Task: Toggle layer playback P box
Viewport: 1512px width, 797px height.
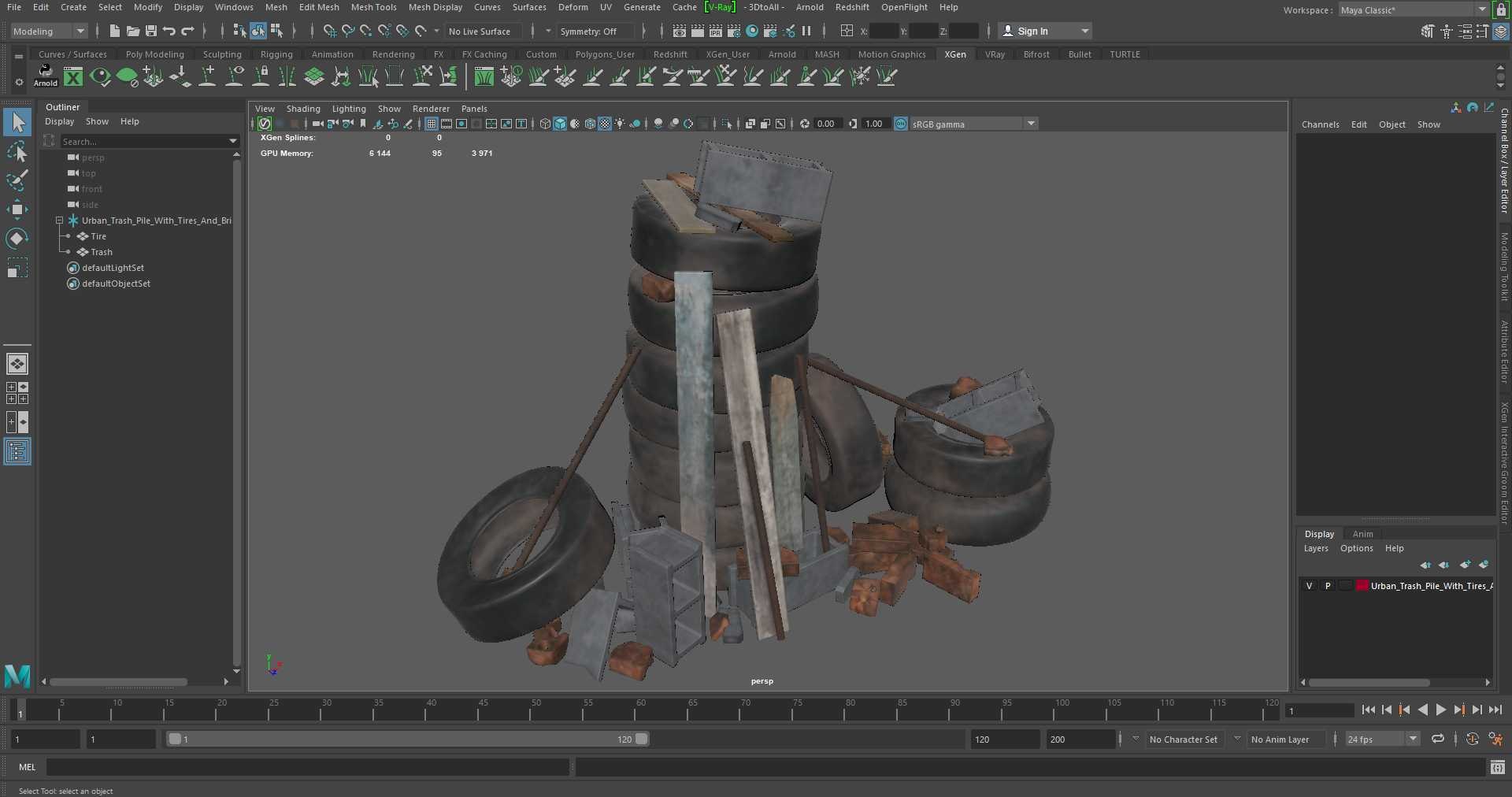Action: [1328, 586]
